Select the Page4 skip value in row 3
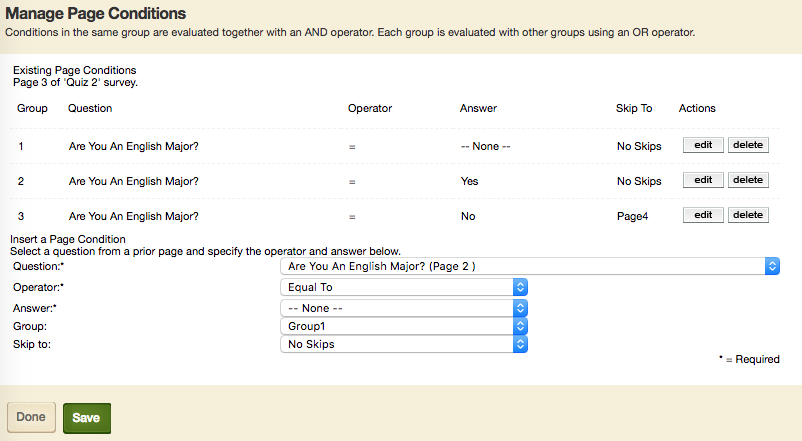 (632, 216)
